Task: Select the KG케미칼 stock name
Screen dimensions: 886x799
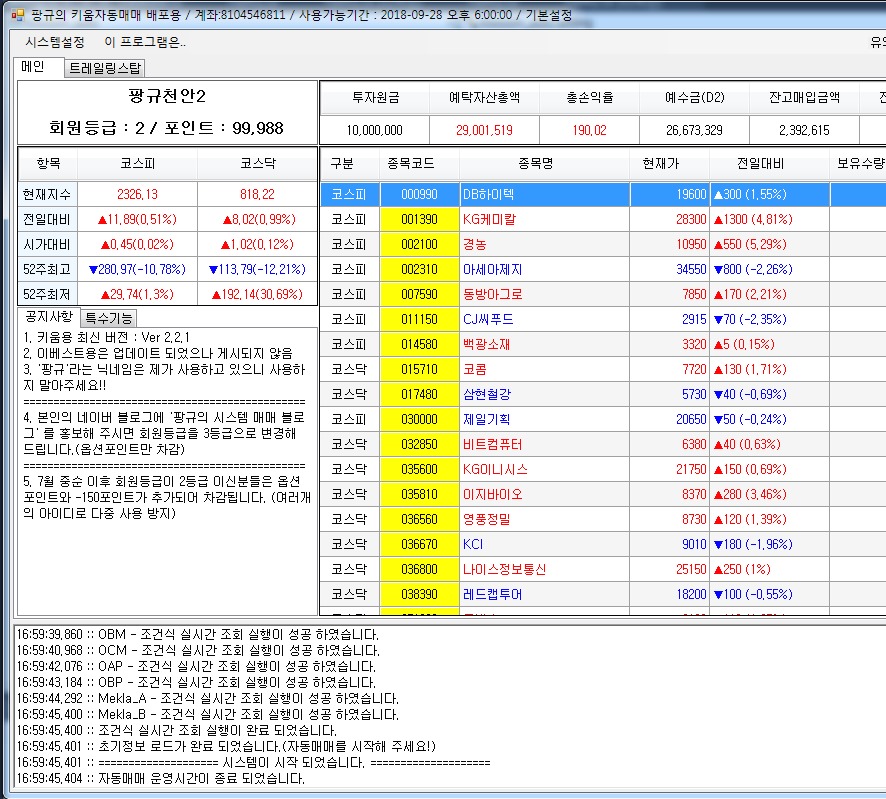Action: (x=487, y=220)
